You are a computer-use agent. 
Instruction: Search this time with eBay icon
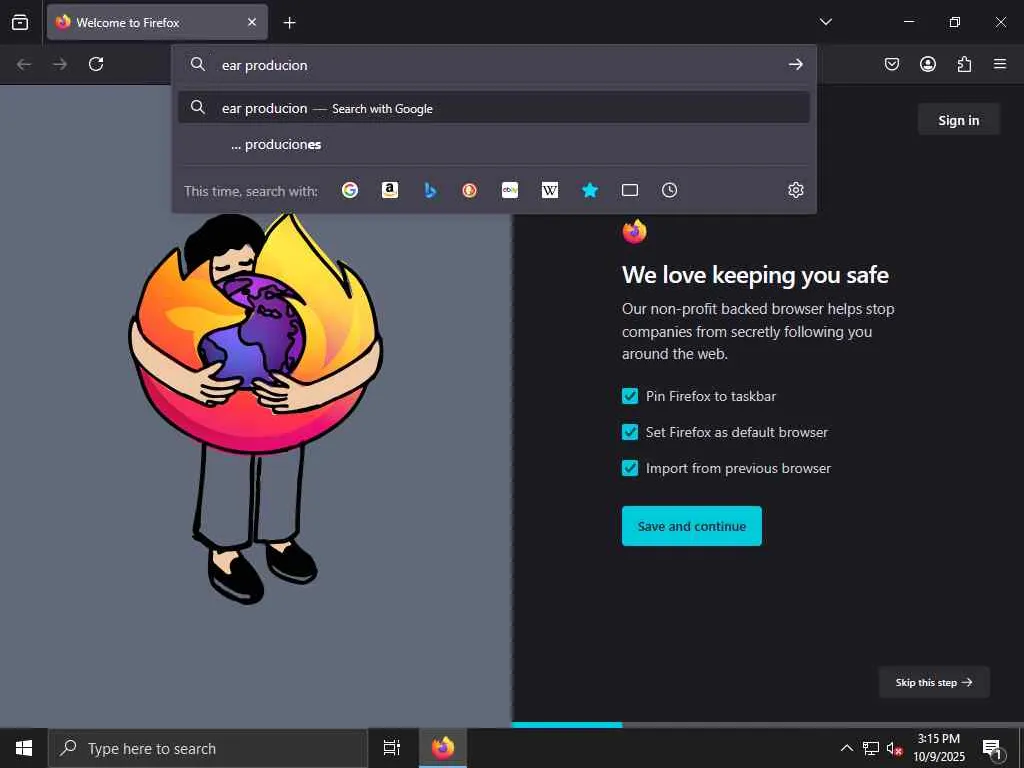click(510, 190)
